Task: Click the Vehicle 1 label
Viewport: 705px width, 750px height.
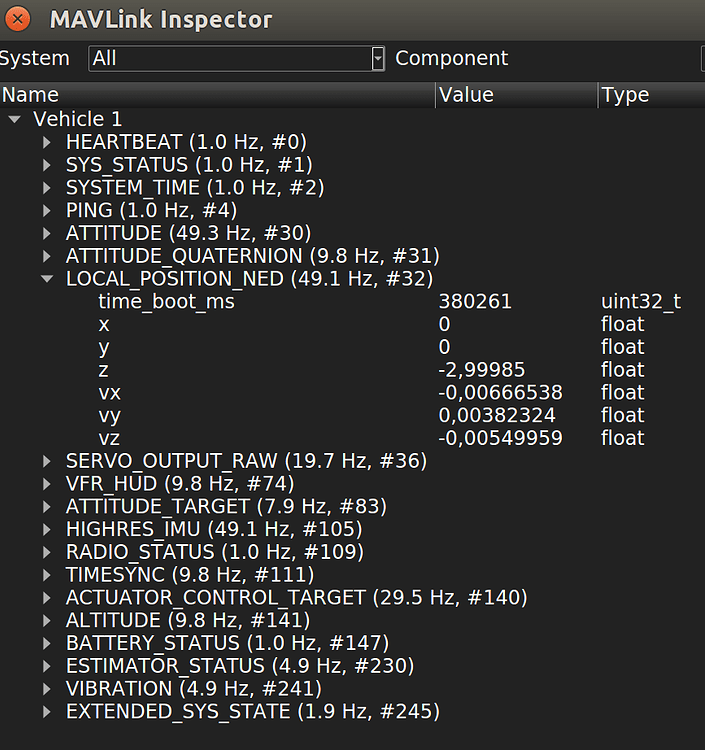Action: point(77,119)
